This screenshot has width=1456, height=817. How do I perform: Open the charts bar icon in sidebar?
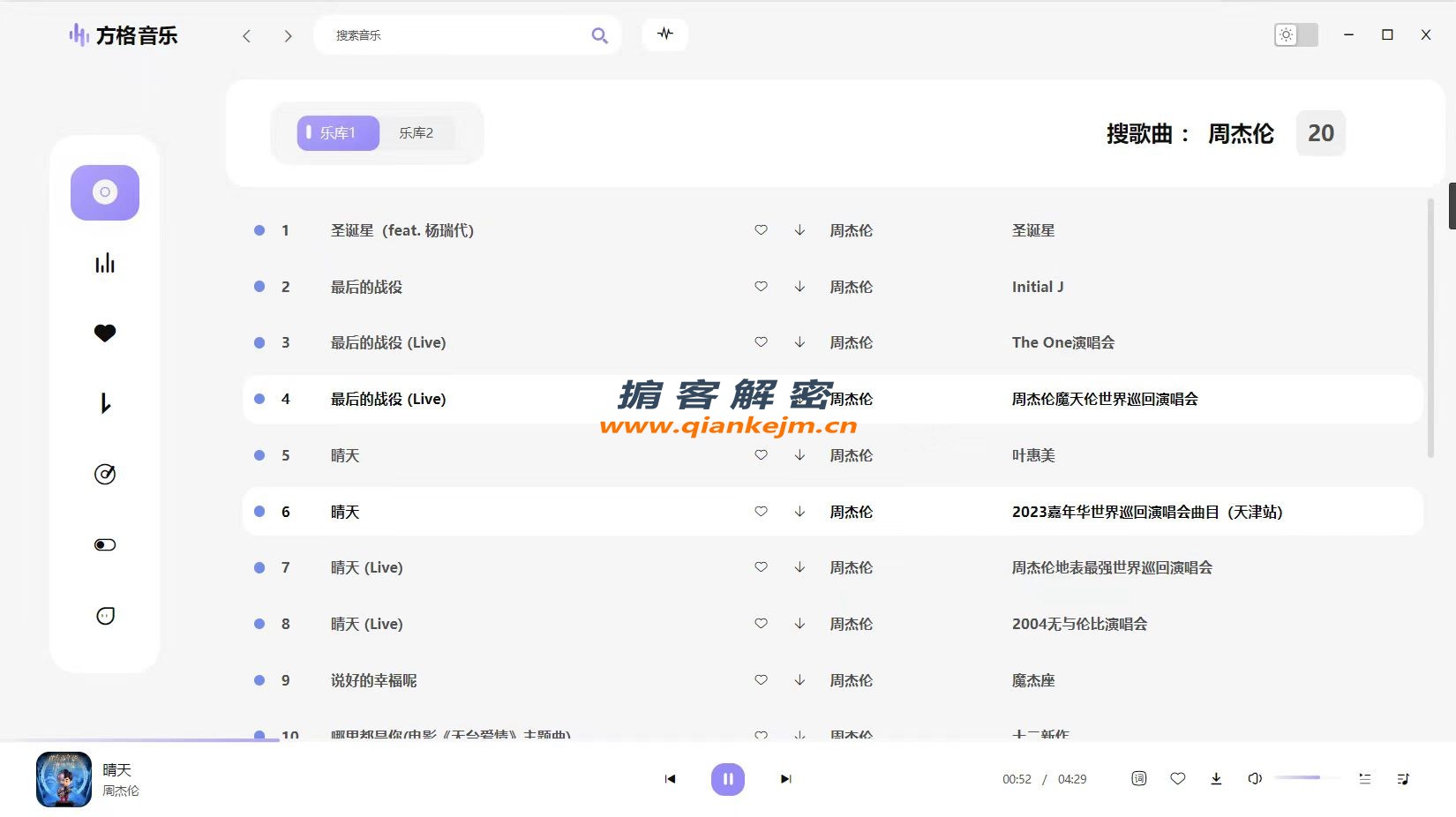point(105,263)
